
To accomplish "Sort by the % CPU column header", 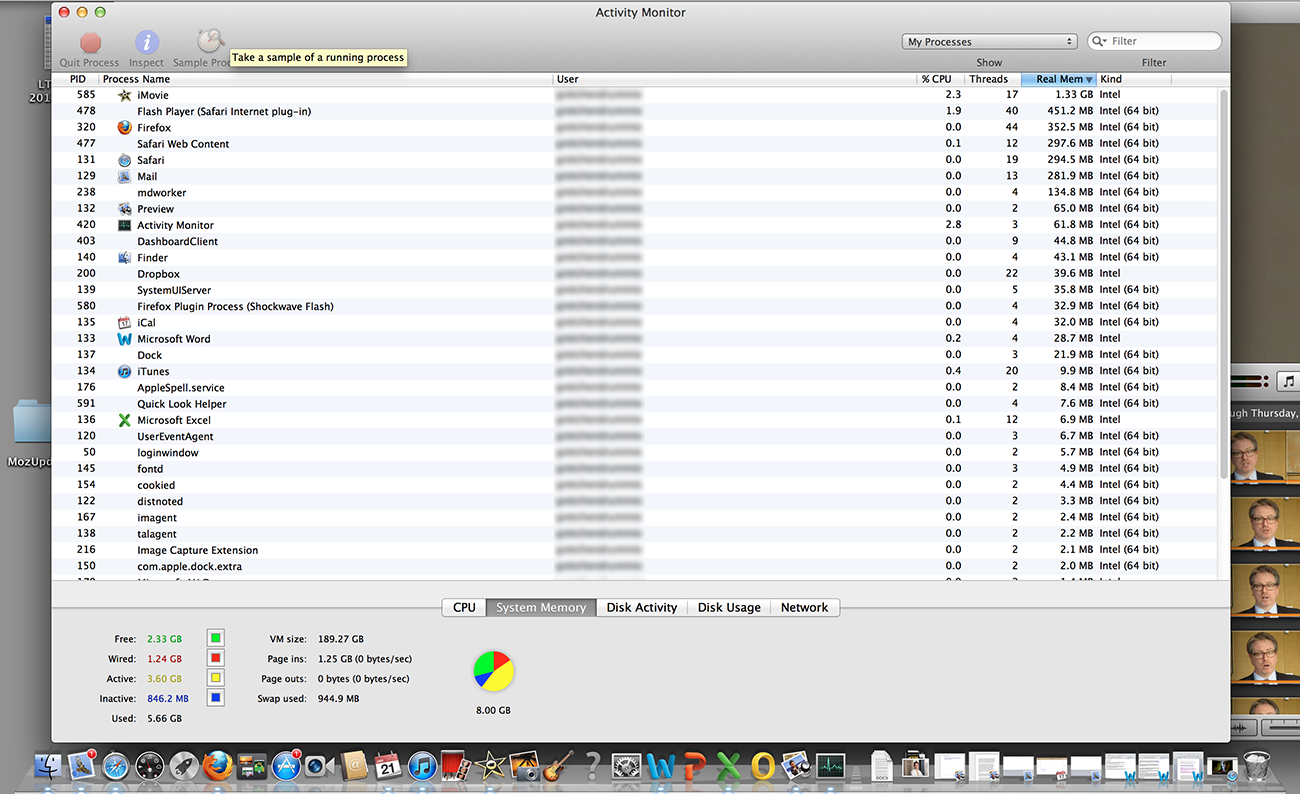I will [936, 79].
